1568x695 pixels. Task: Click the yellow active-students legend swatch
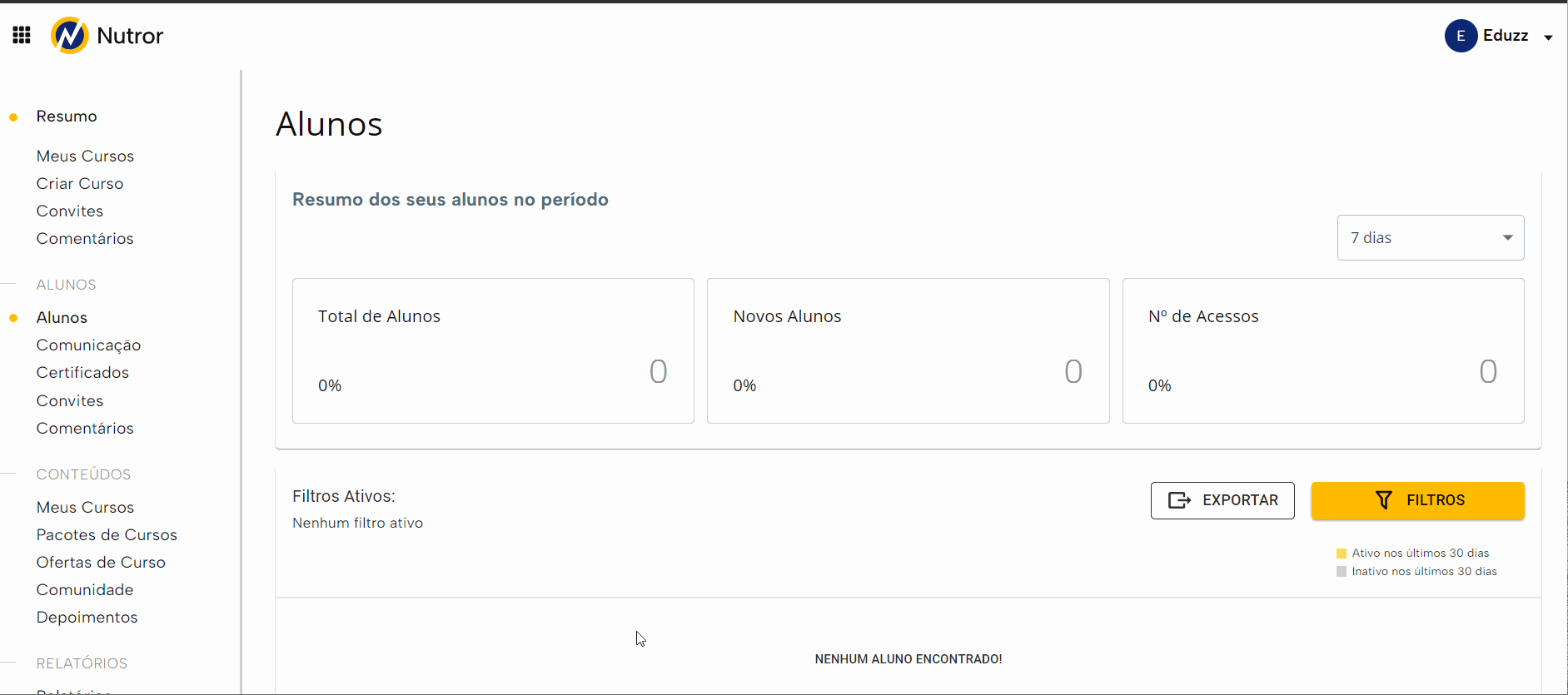(x=1342, y=554)
